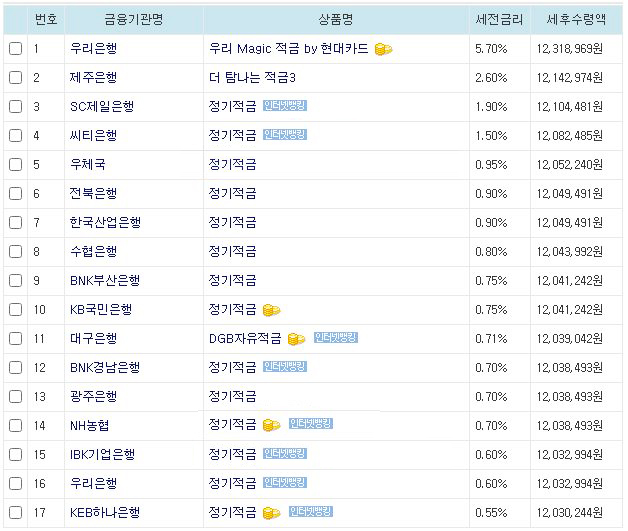The width and height of the screenshot is (628, 531).
Task: Click bank name IBK기업은행
Action: [102, 455]
